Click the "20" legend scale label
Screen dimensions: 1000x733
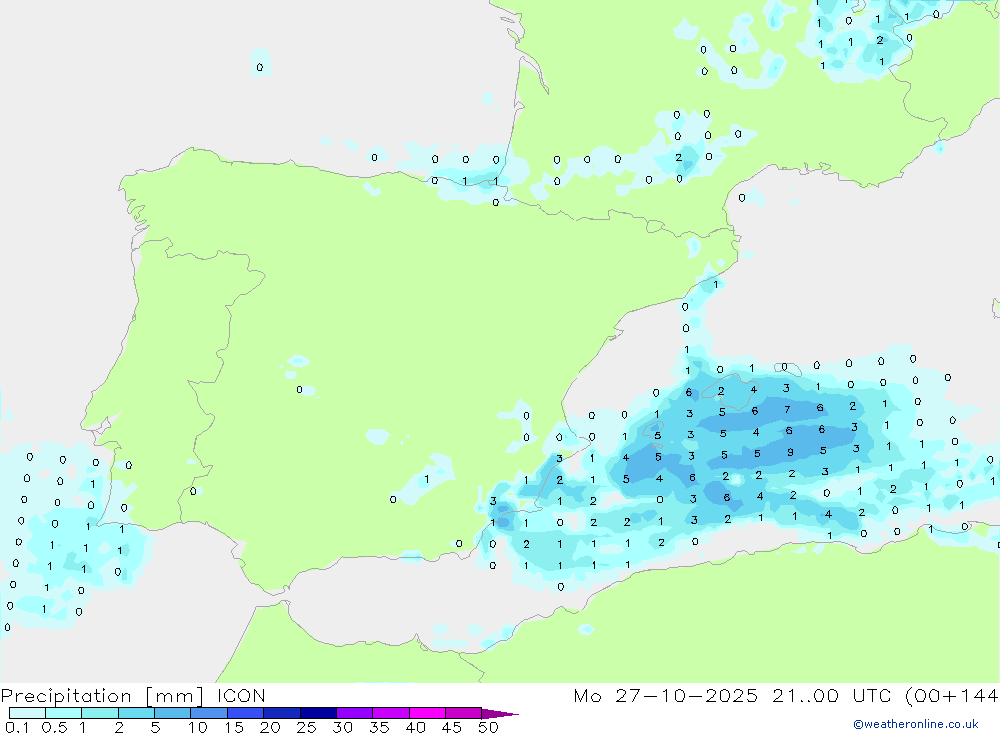click(270, 727)
